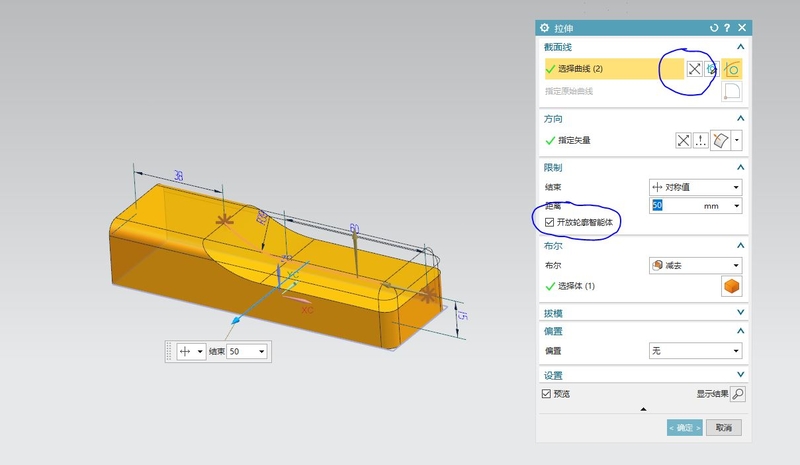Expand the collapsed 拔模 section
Viewport: 800px width, 465px height.
point(740,313)
